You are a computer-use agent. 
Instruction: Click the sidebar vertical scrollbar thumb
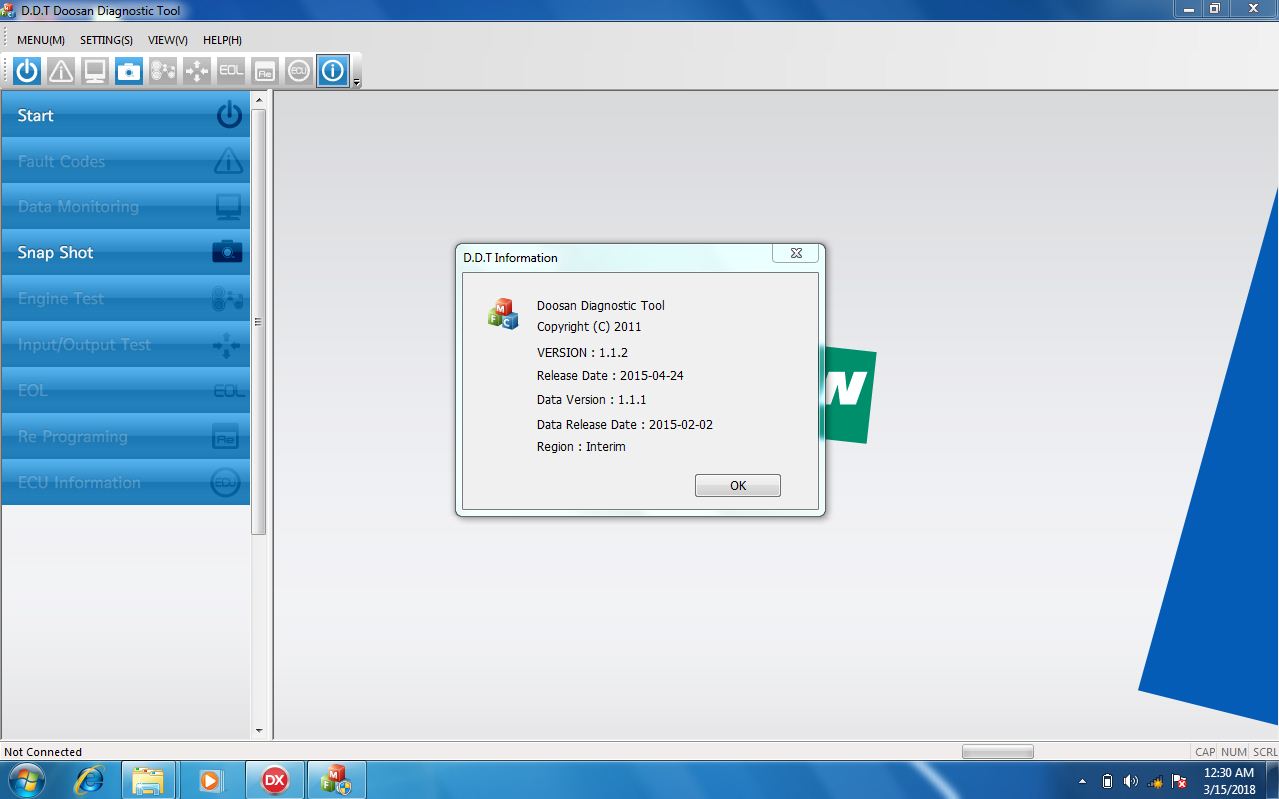[x=259, y=321]
